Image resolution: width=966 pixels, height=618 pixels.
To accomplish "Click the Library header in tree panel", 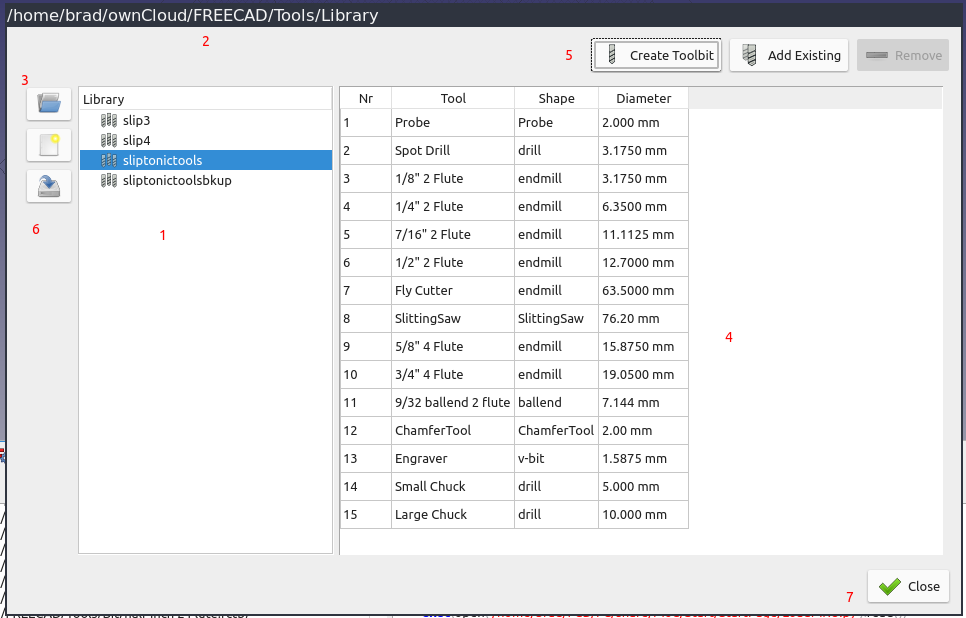I will pyautogui.click(x=206, y=99).
